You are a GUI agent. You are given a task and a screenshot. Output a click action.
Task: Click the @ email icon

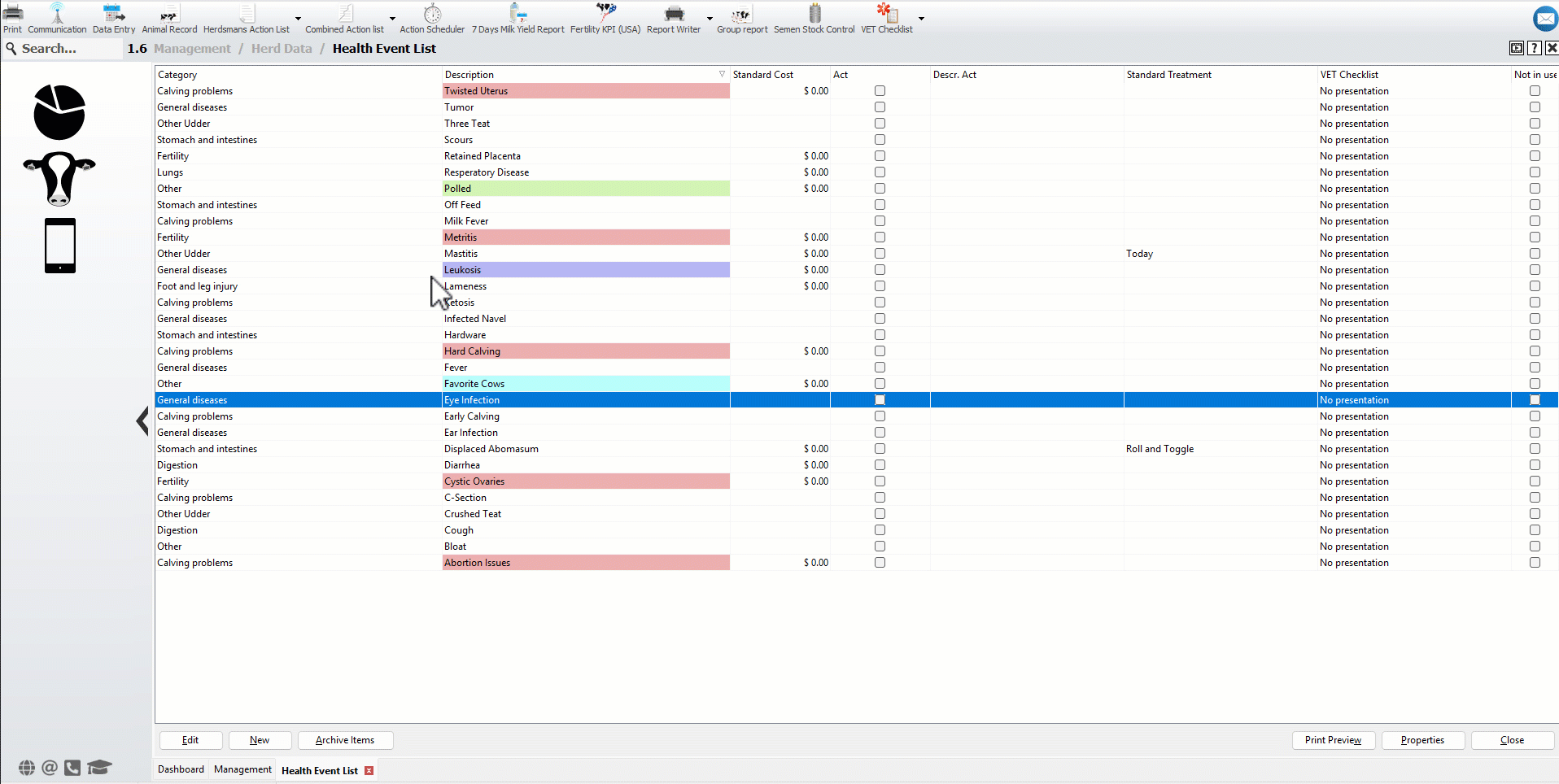click(50, 767)
